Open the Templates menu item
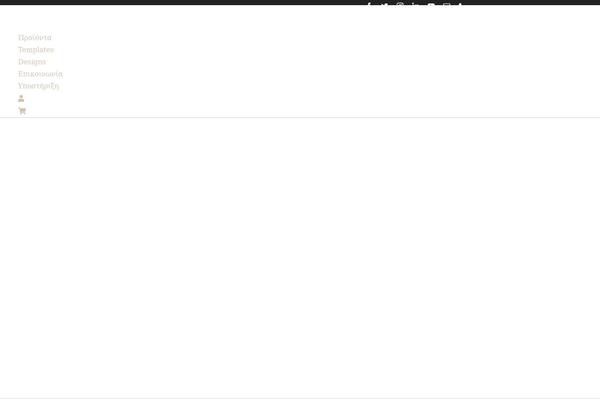 click(36, 50)
